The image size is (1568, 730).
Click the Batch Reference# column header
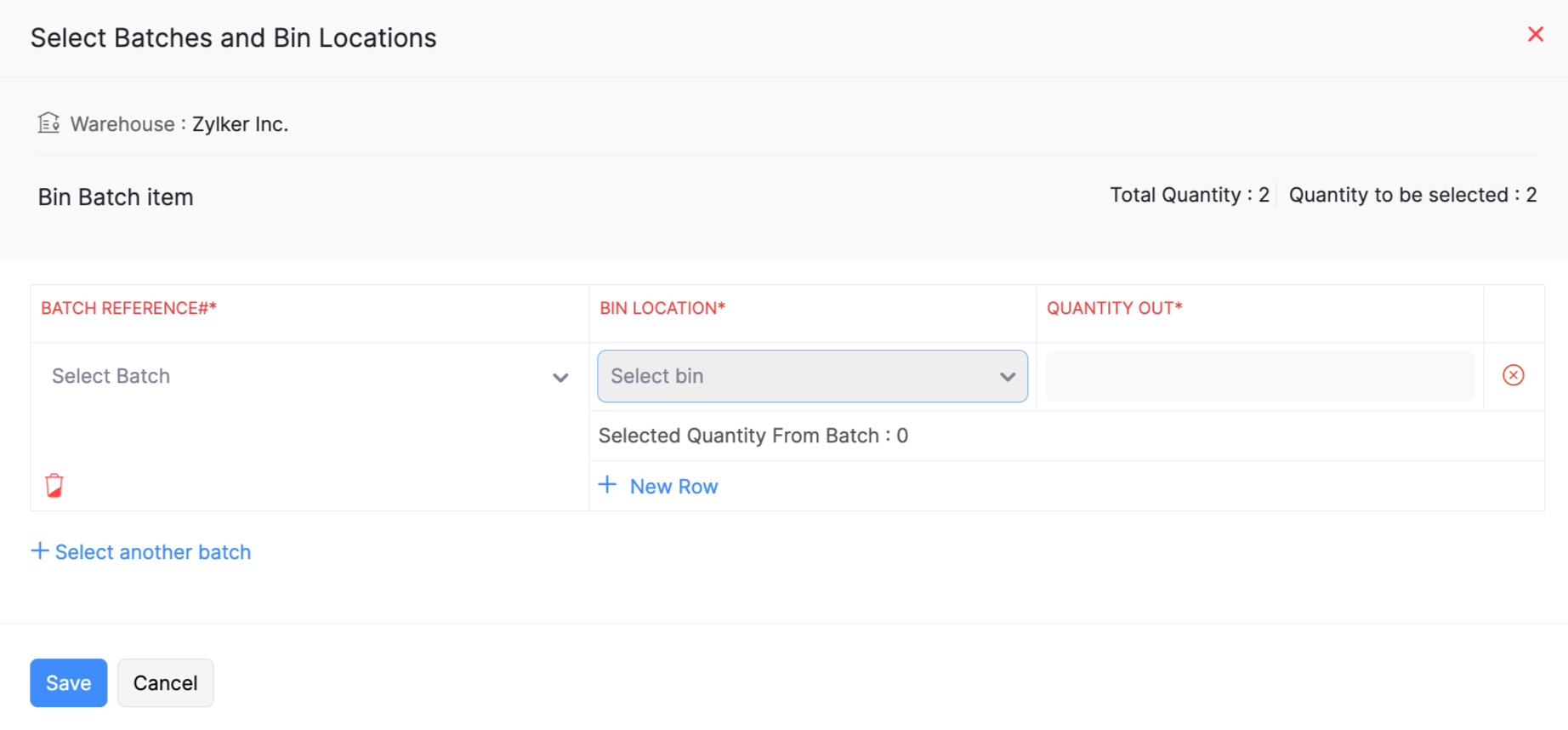pyautogui.click(x=129, y=308)
